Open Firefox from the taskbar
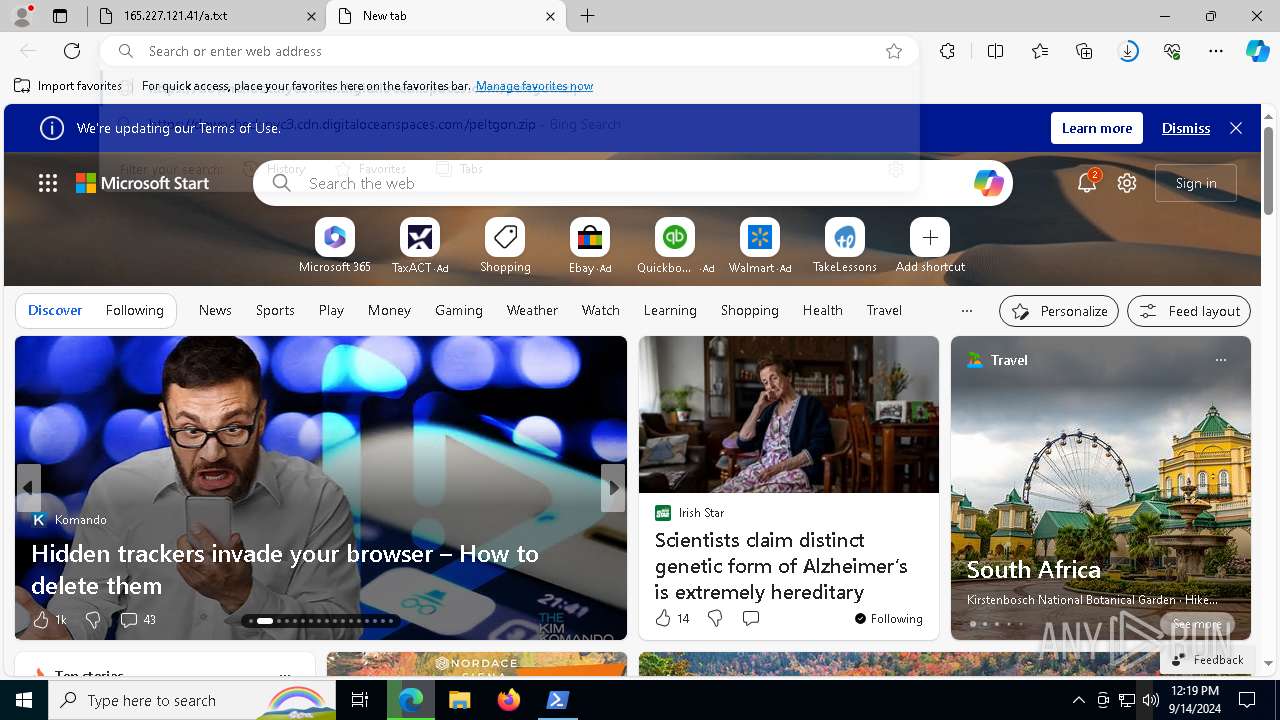1280x720 pixels. (509, 700)
